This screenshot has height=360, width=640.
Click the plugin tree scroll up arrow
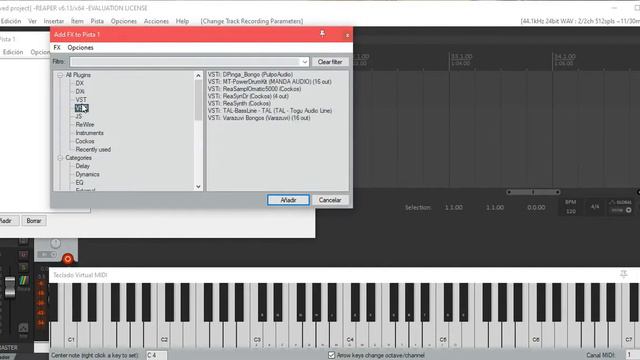(198, 76)
